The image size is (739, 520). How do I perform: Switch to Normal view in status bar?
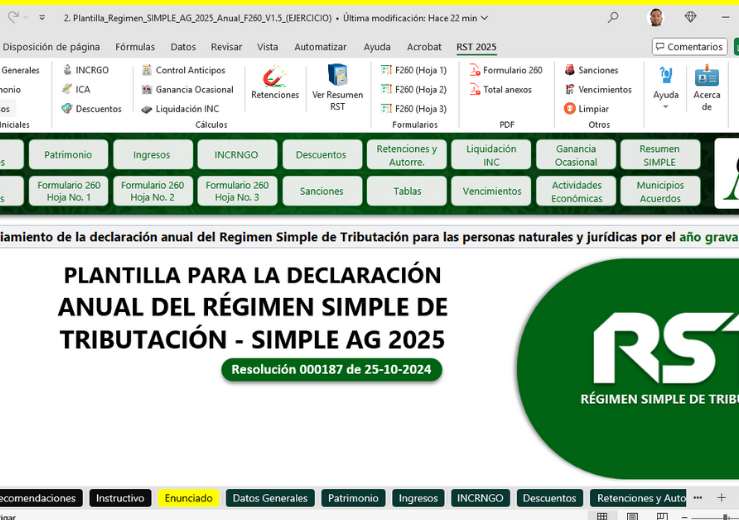[602, 516]
